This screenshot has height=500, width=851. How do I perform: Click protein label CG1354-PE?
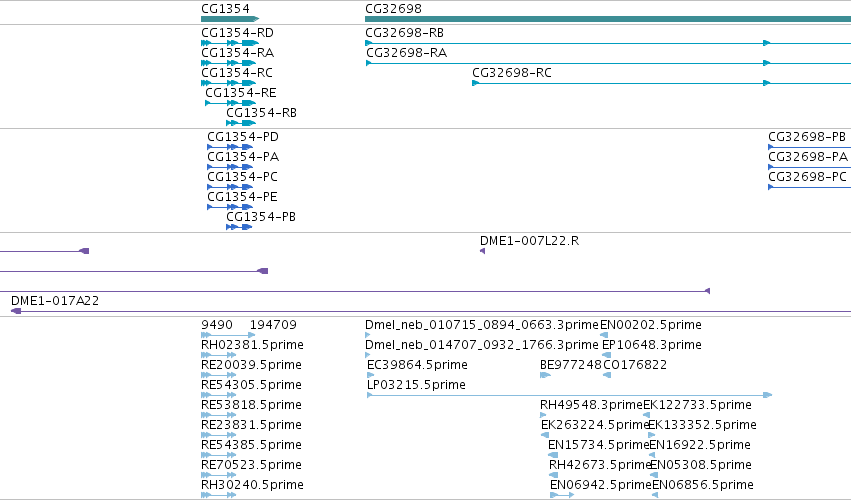pos(242,197)
